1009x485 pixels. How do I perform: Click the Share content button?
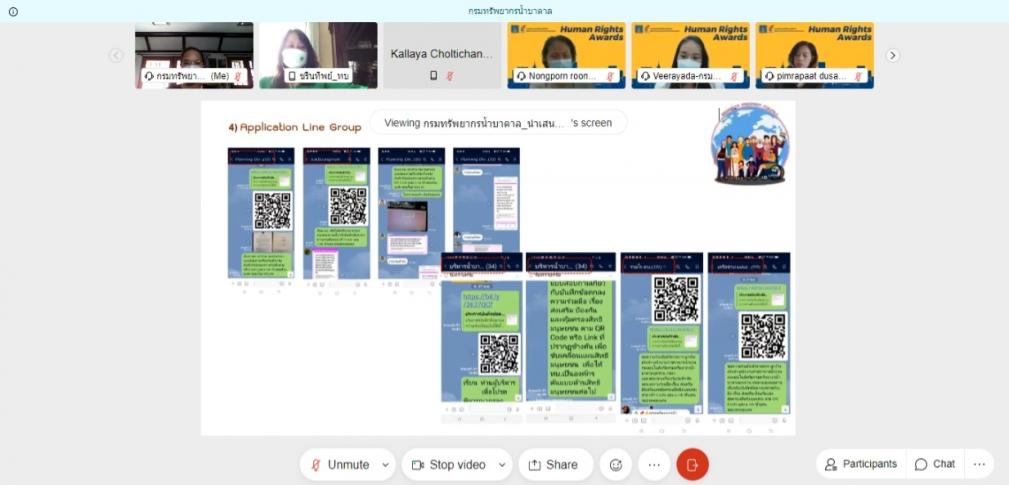(x=556, y=464)
